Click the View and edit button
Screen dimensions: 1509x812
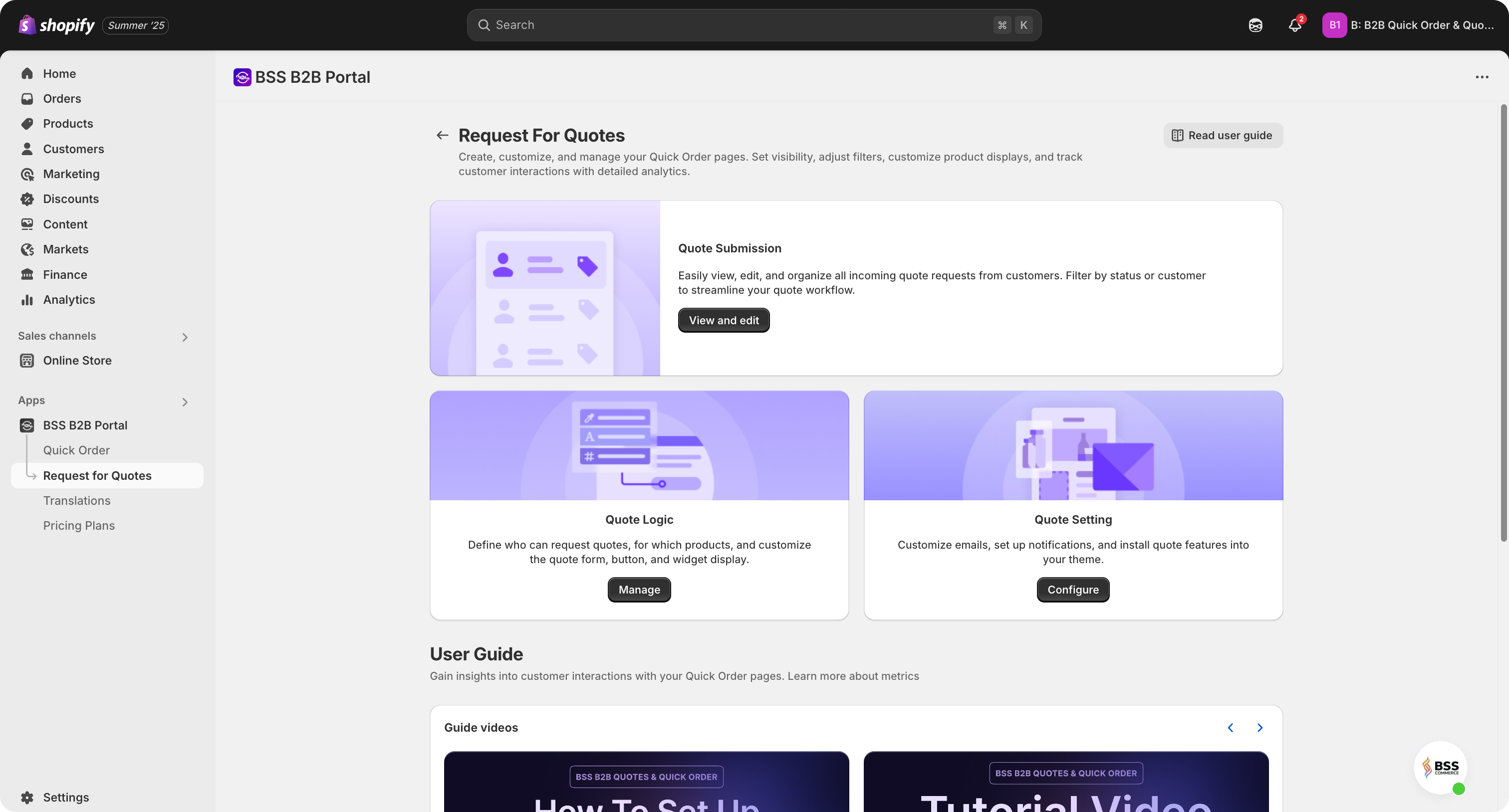point(724,320)
